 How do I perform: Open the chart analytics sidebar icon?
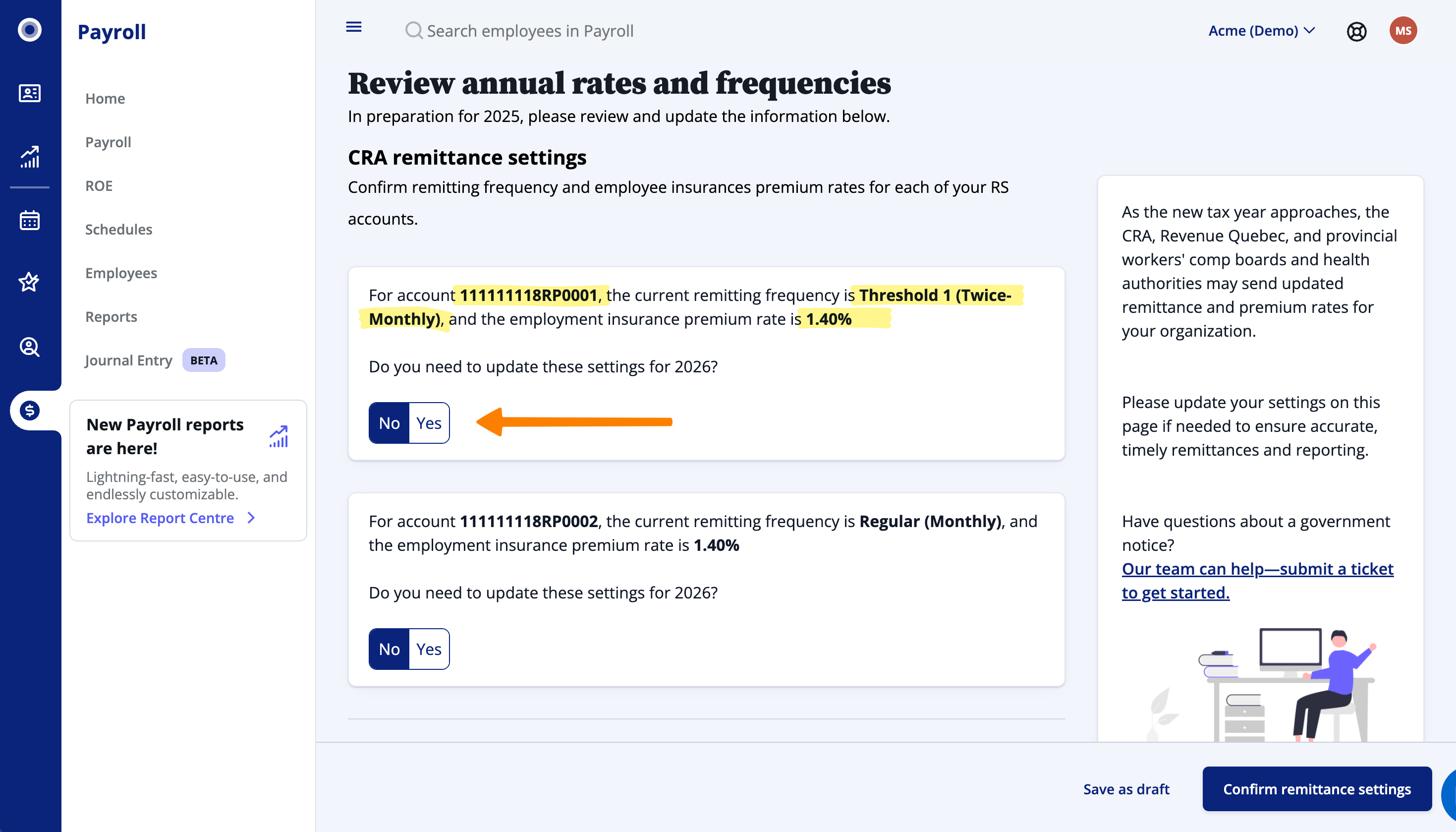pos(30,157)
